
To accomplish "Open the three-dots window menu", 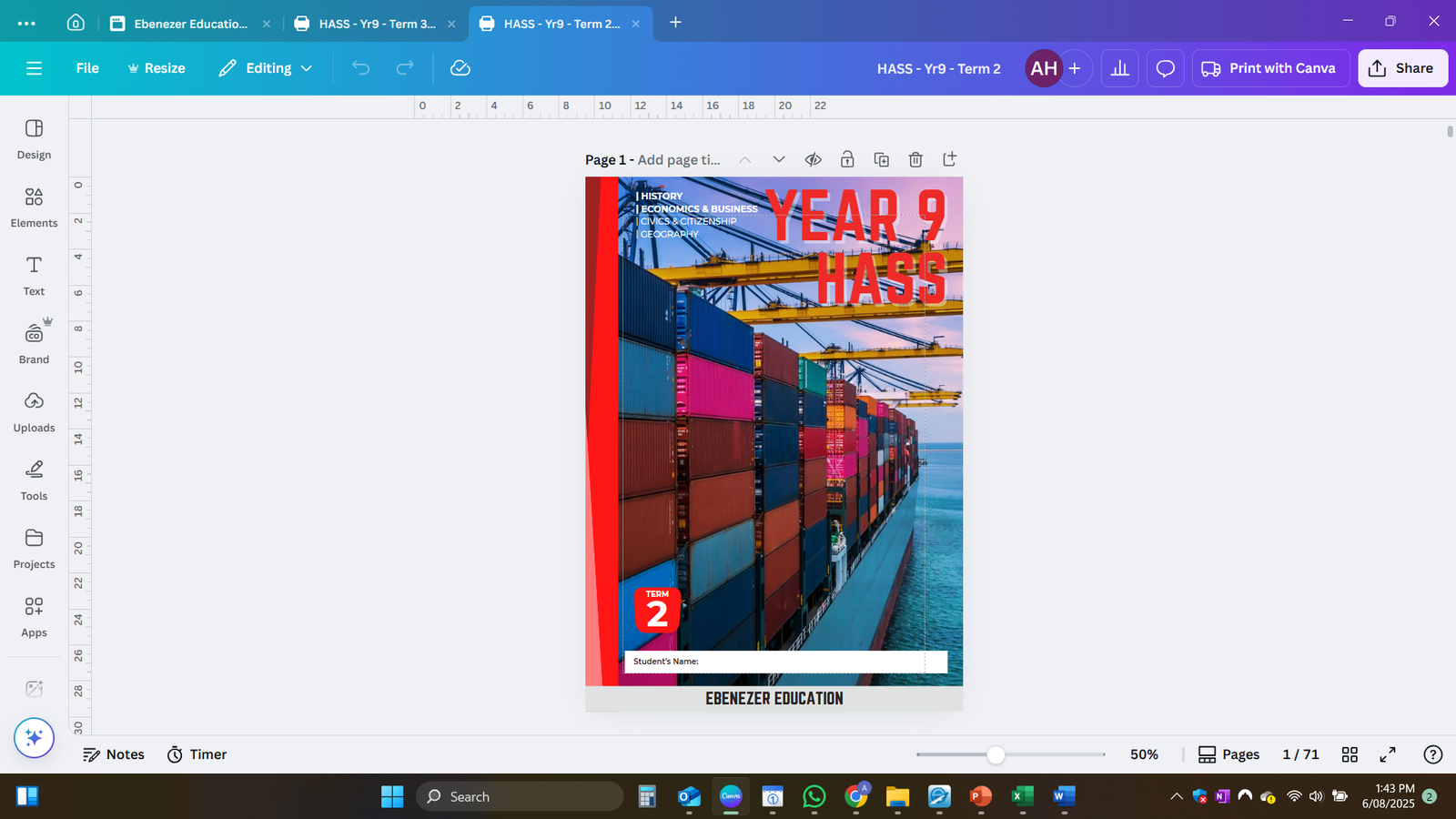I will 26,24.
